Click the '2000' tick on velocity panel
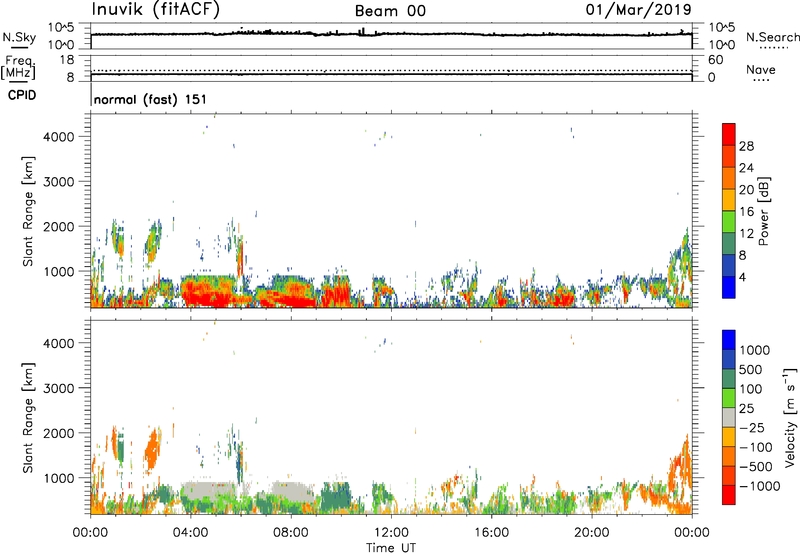Image resolution: width=800 pixels, height=554 pixels. pos(59,433)
